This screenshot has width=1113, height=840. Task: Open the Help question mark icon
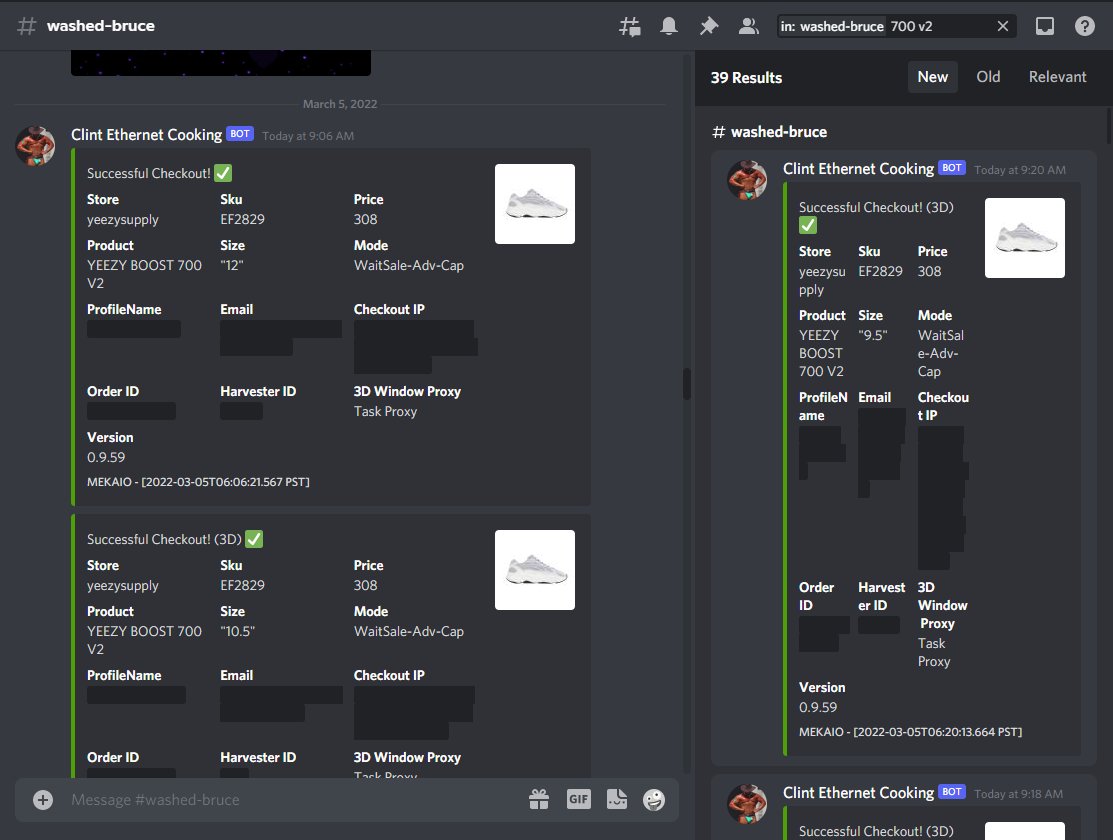pos(1085,26)
